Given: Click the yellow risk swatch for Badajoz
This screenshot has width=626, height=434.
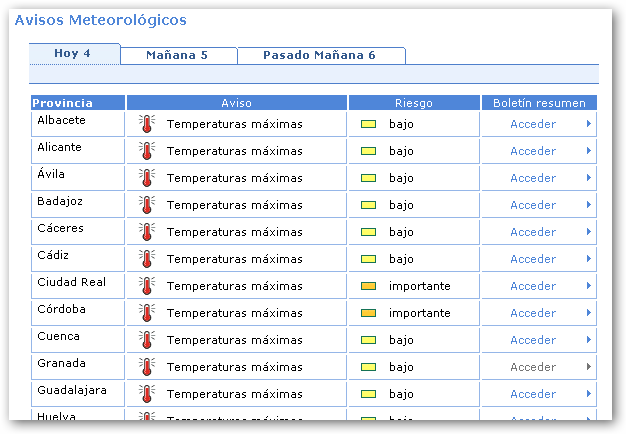Looking at the screenshot, I should click(x=368, y=205).
